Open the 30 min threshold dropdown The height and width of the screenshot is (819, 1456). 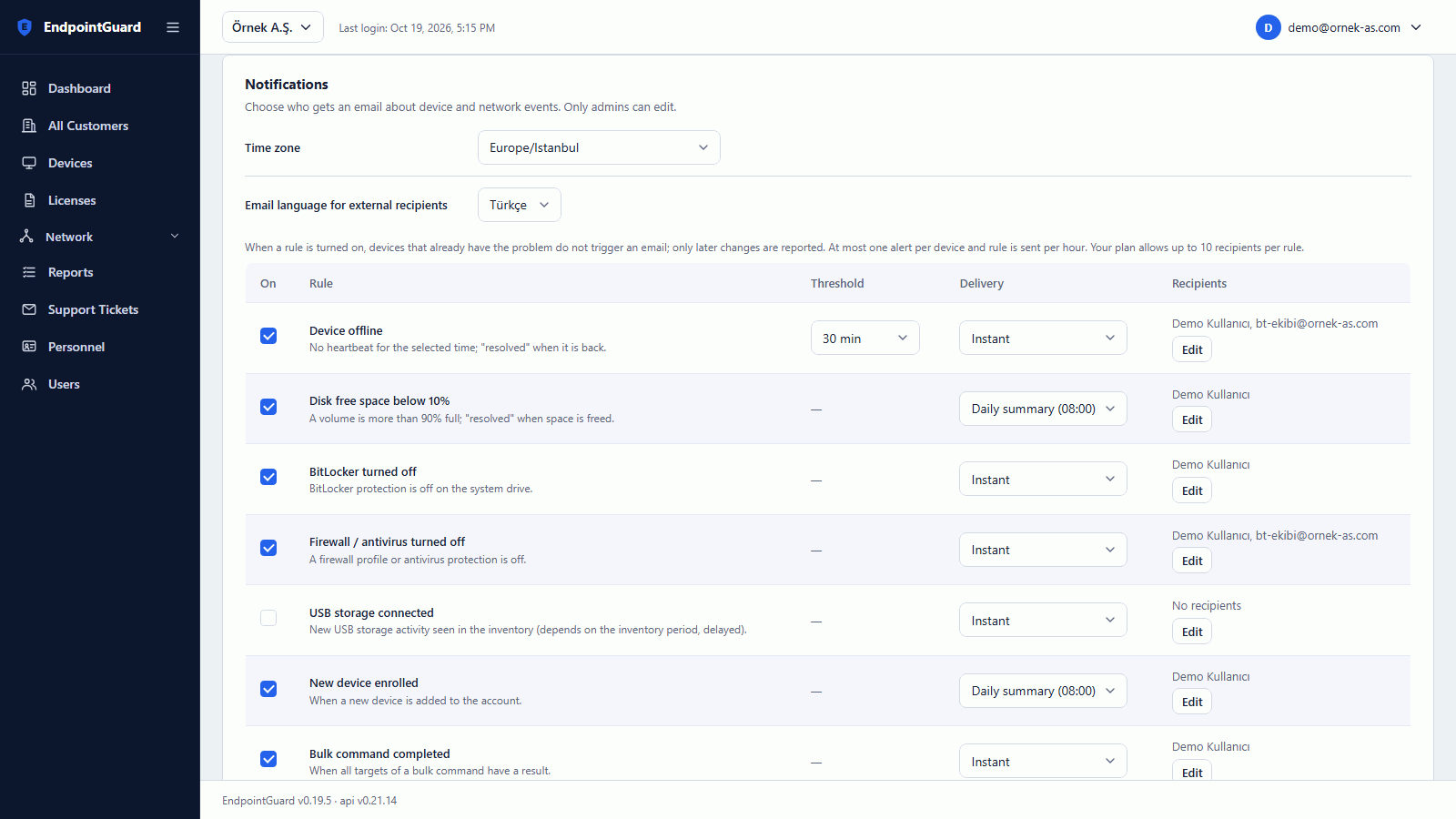tap(865, 338)
